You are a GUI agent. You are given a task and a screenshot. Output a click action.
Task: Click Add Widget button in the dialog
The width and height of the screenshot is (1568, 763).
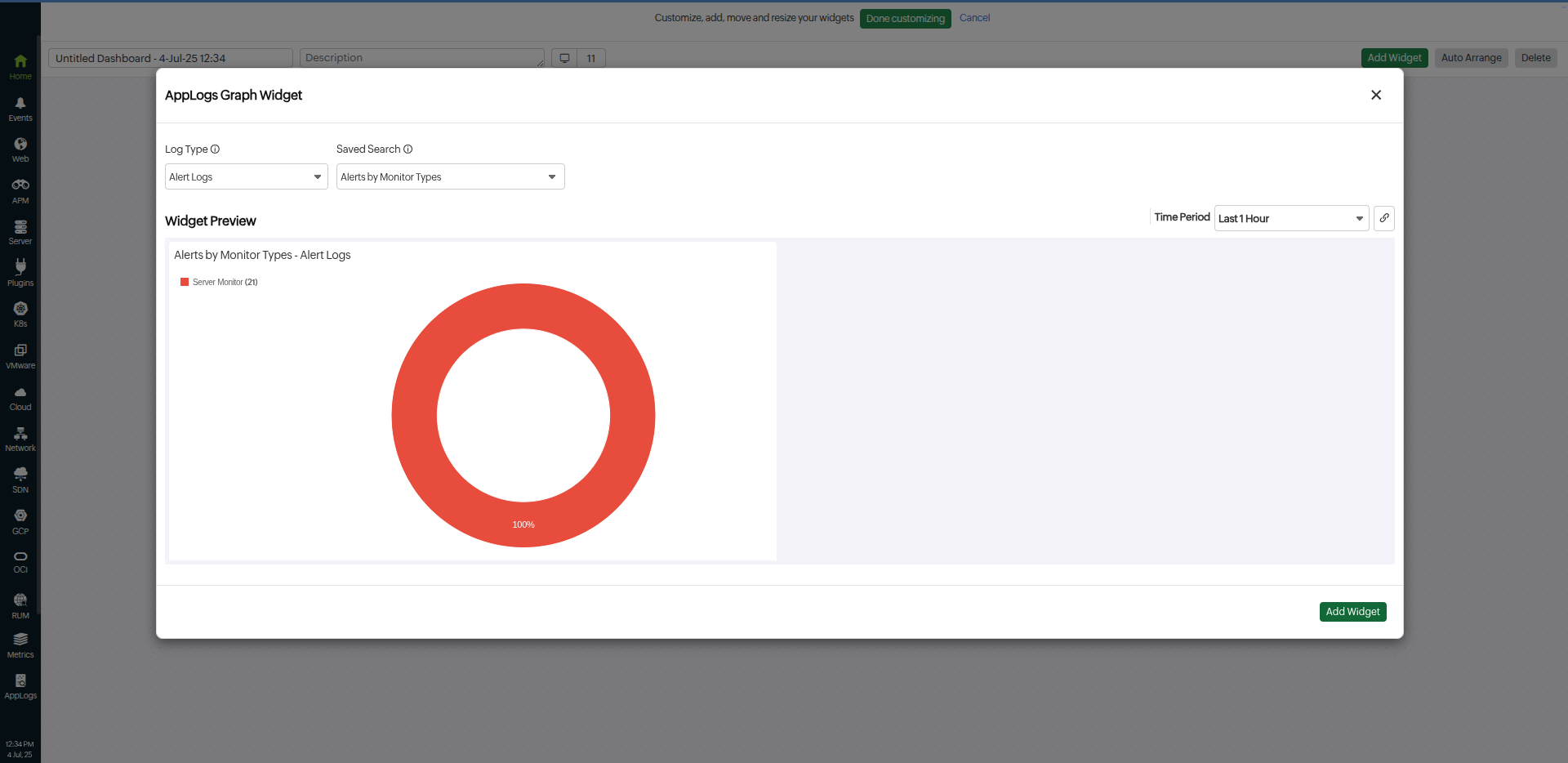1352,612
